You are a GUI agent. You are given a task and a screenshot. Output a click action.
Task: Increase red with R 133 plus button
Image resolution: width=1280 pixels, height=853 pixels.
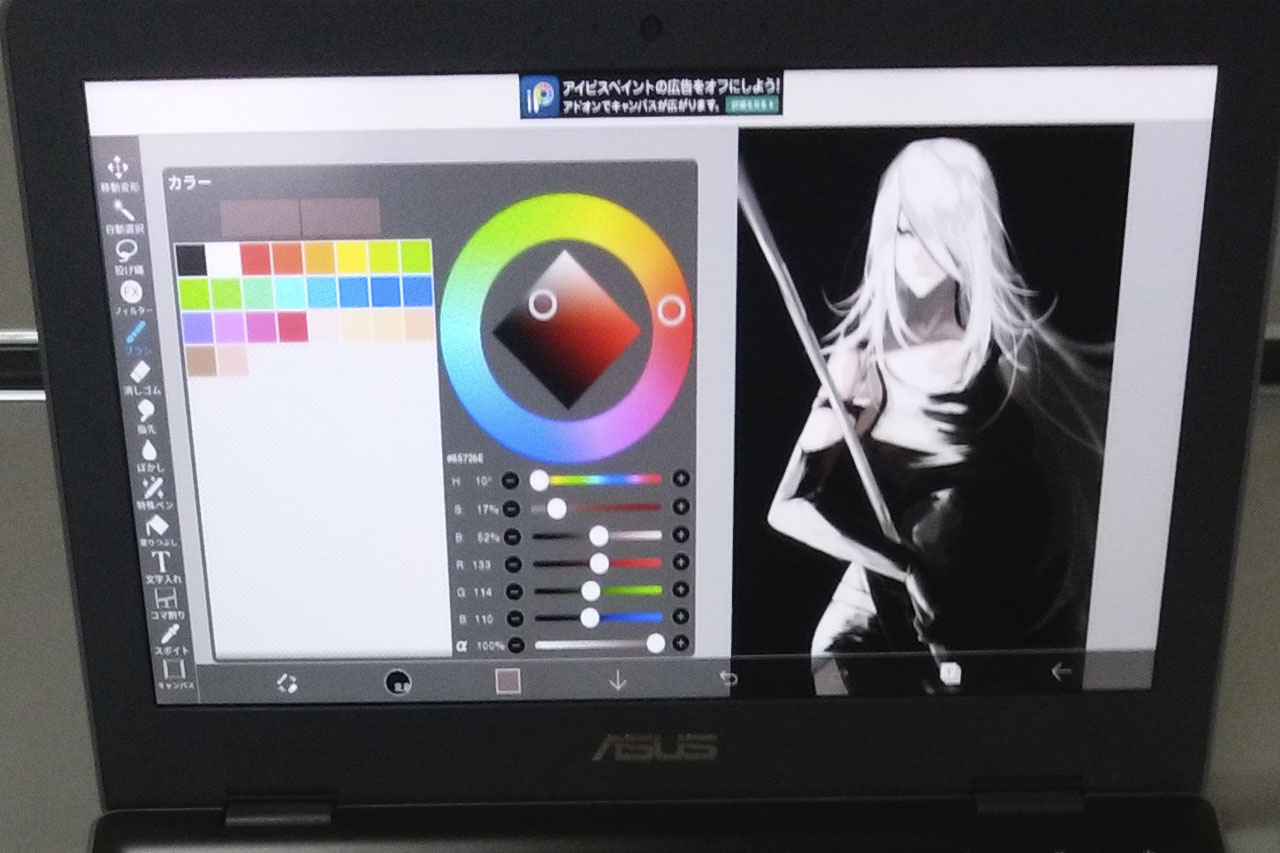tap(681, 563)
